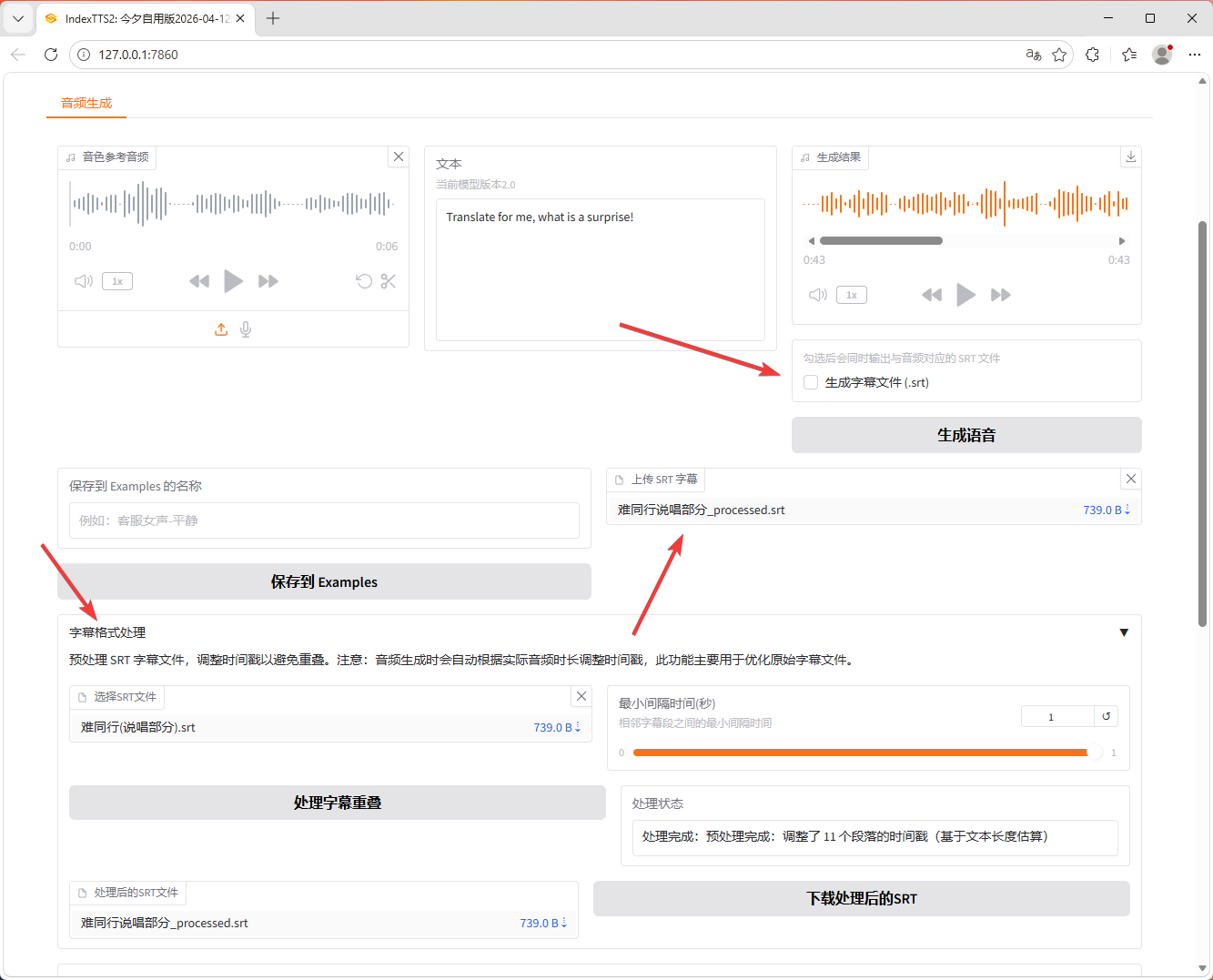Viewport: 1213px width, 980px height.
Task: Enable 生成字幕文件 (.srt) option
Action: pos(810,382)
